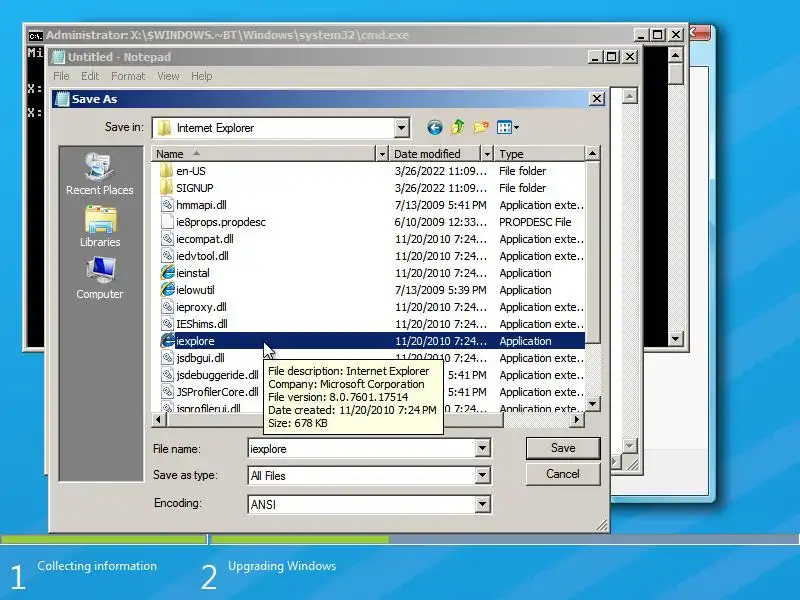Open the Save as type dropdown
The height and width of the screenshot is (600, 800).
(482, 476)
